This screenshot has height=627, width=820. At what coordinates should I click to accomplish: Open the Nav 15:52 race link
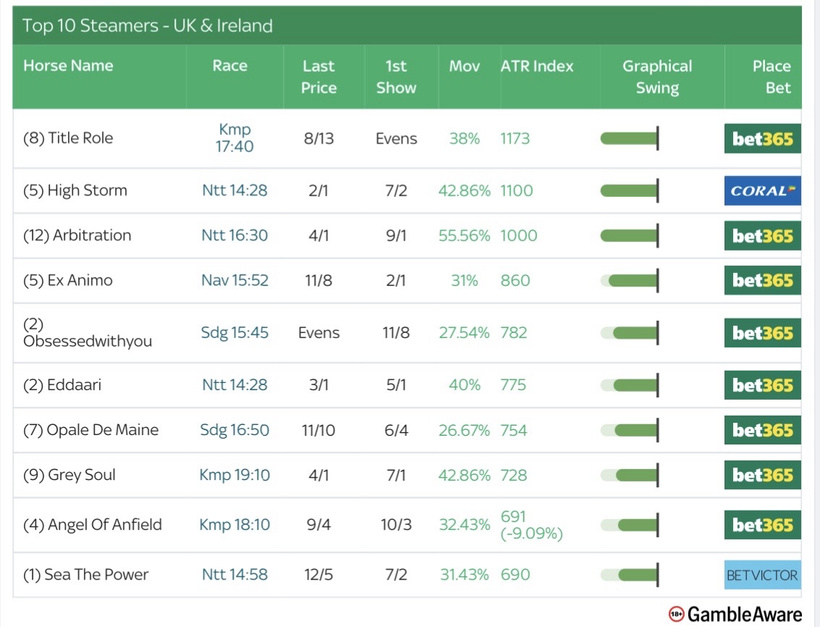235,280
